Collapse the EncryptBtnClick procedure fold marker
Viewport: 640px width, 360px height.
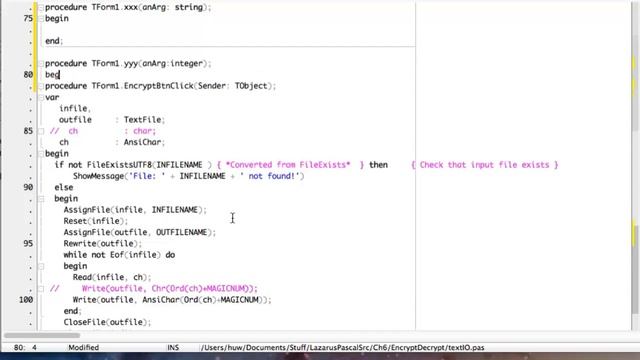[41, 86]
